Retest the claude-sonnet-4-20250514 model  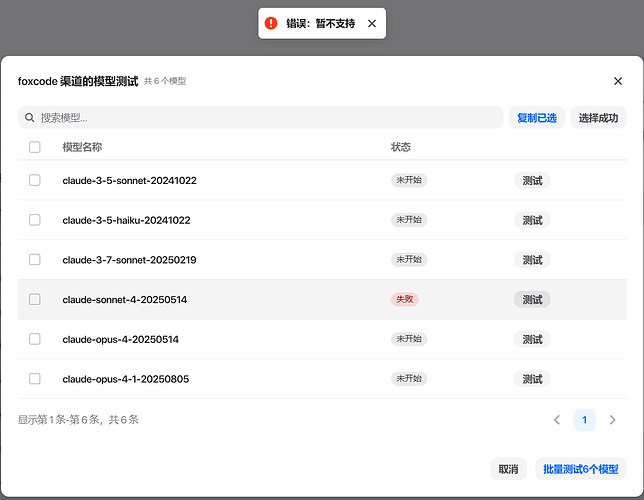pos(532,300)
